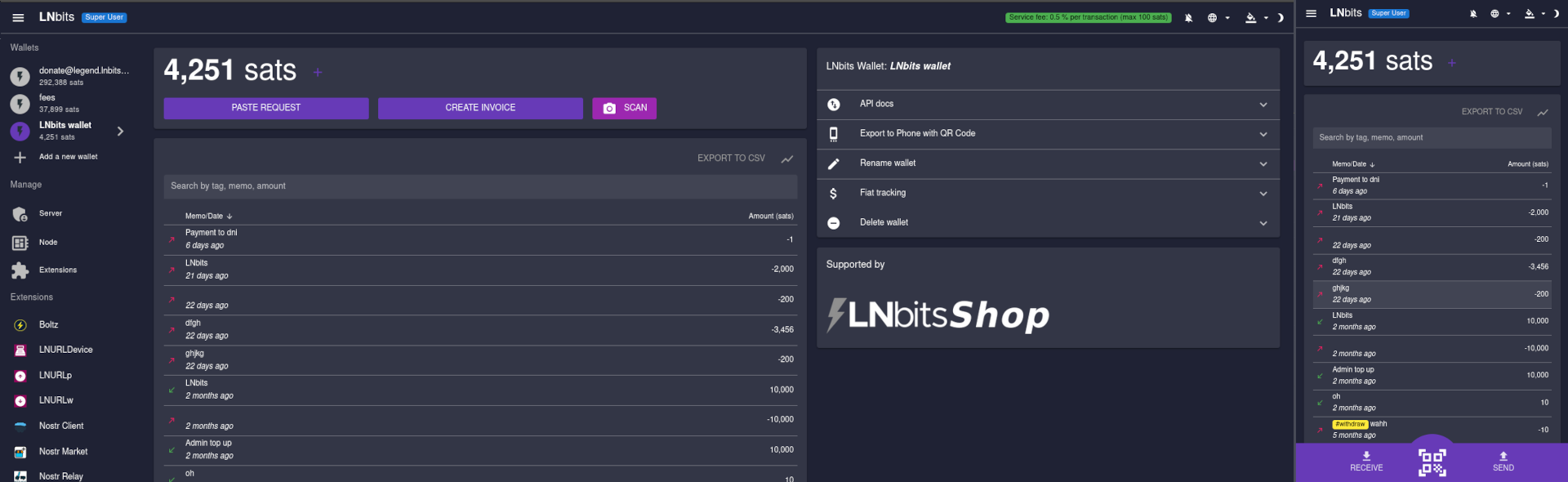
Task: Expand Export to Phone with QR Code
Action: point(1048,134)
